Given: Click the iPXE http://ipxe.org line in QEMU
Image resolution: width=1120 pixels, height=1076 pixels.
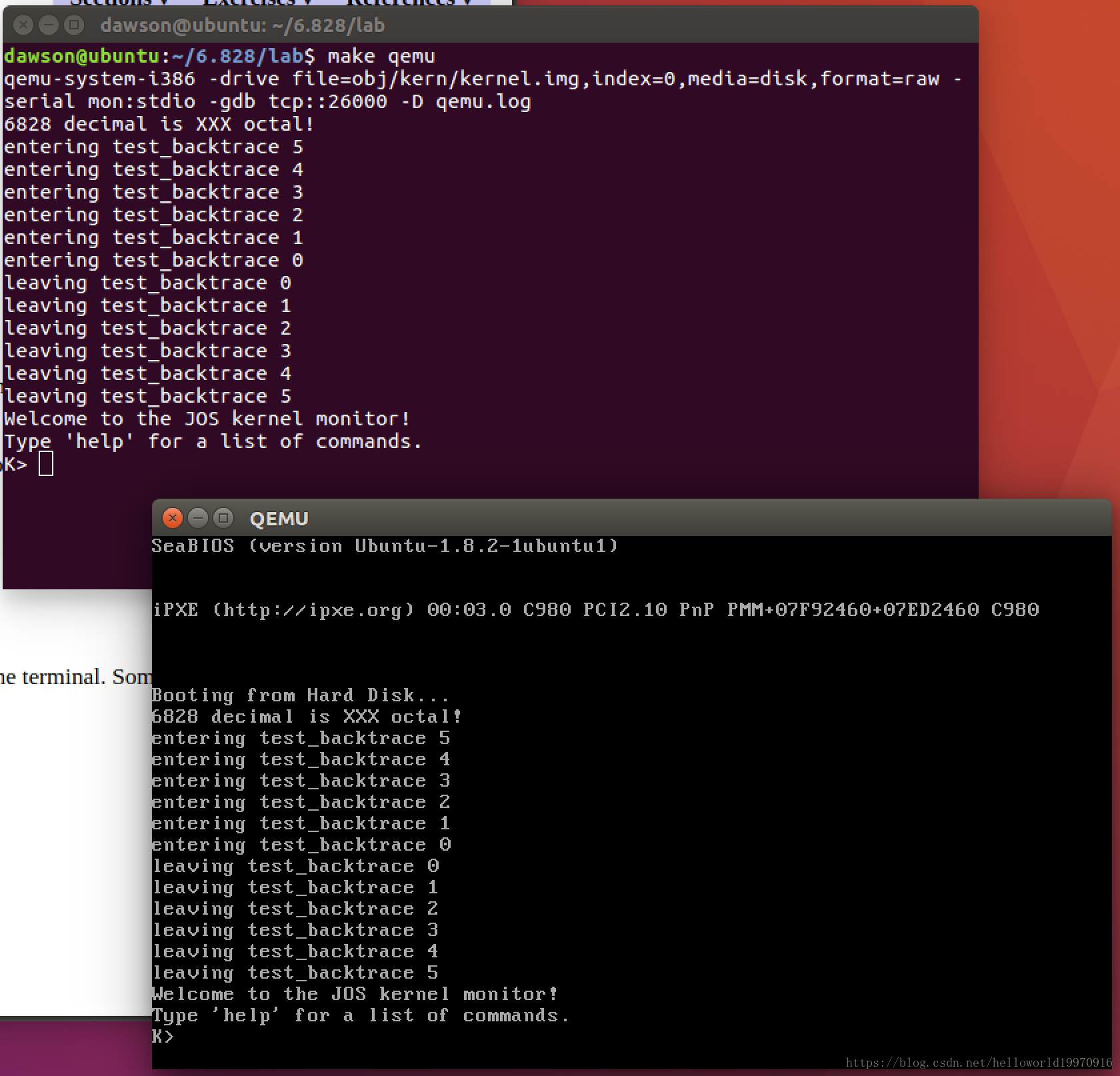Looking at the screenshot, I should [x=595, y=610].
